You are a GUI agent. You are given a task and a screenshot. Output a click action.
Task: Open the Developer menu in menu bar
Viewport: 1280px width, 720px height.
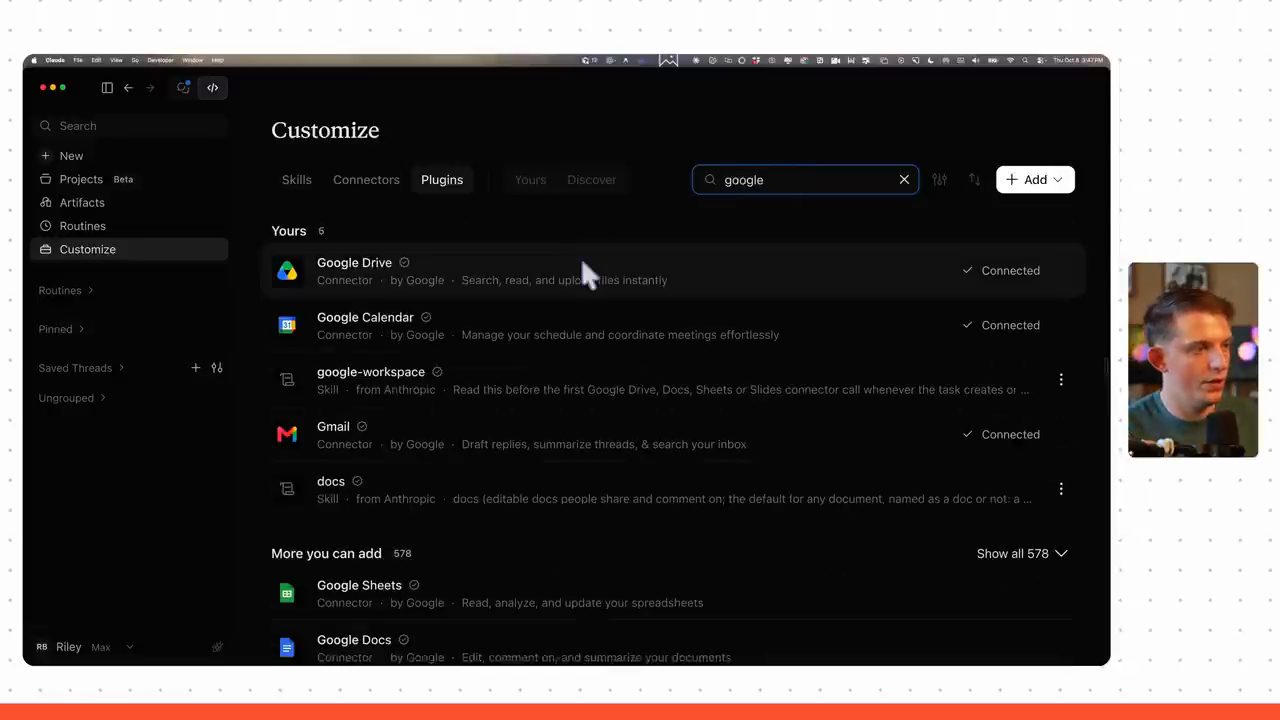160,60
